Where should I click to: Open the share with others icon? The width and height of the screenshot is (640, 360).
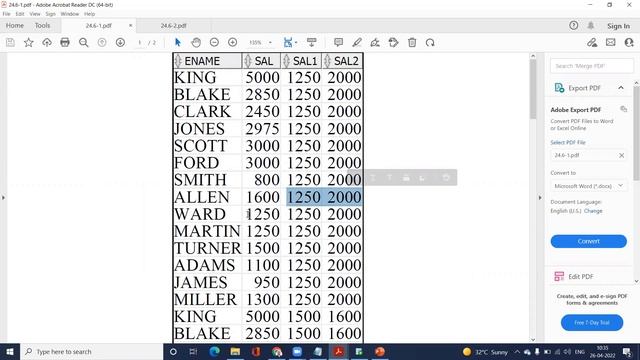tap(629, 42)
